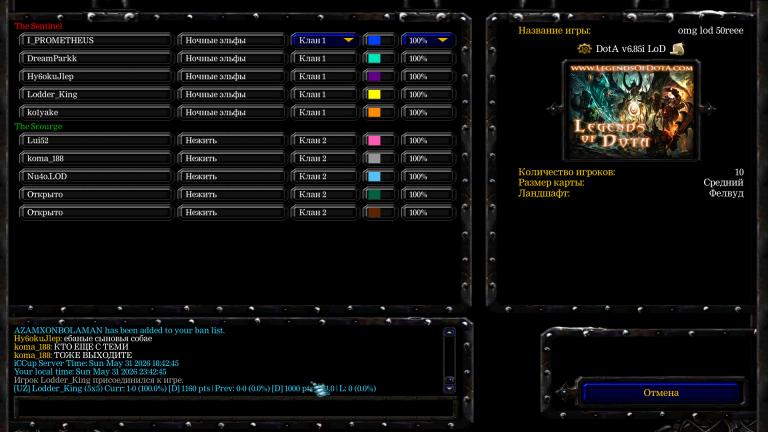This screenshot has height=432, width=768.
Task: Click the koma_188 player slot
Action: [96, 158]
